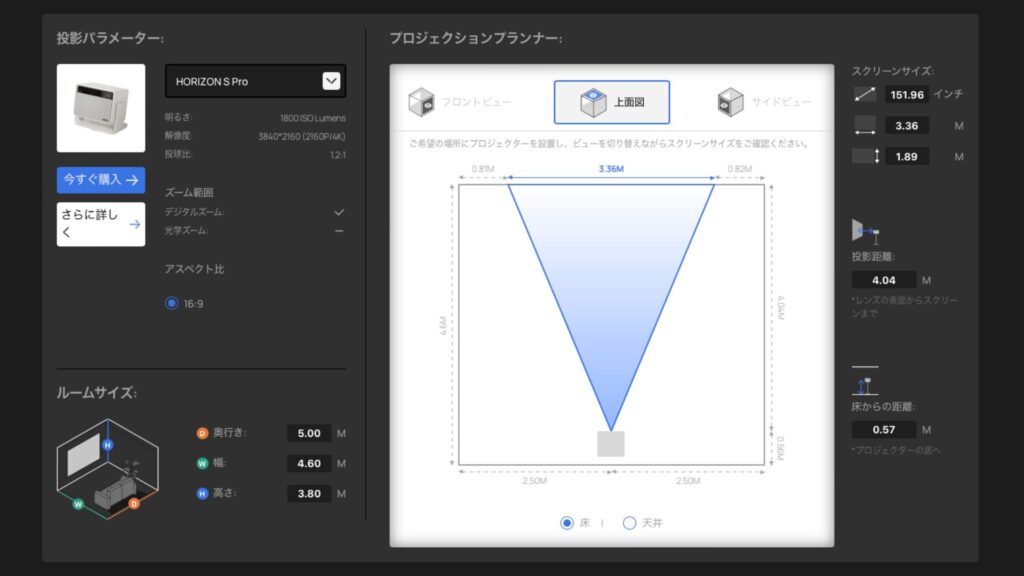Open the HORIZON S Pro projector model dropdown
Screen dimensions: 1024x576
pyautogui.click(x=255, y=81)
